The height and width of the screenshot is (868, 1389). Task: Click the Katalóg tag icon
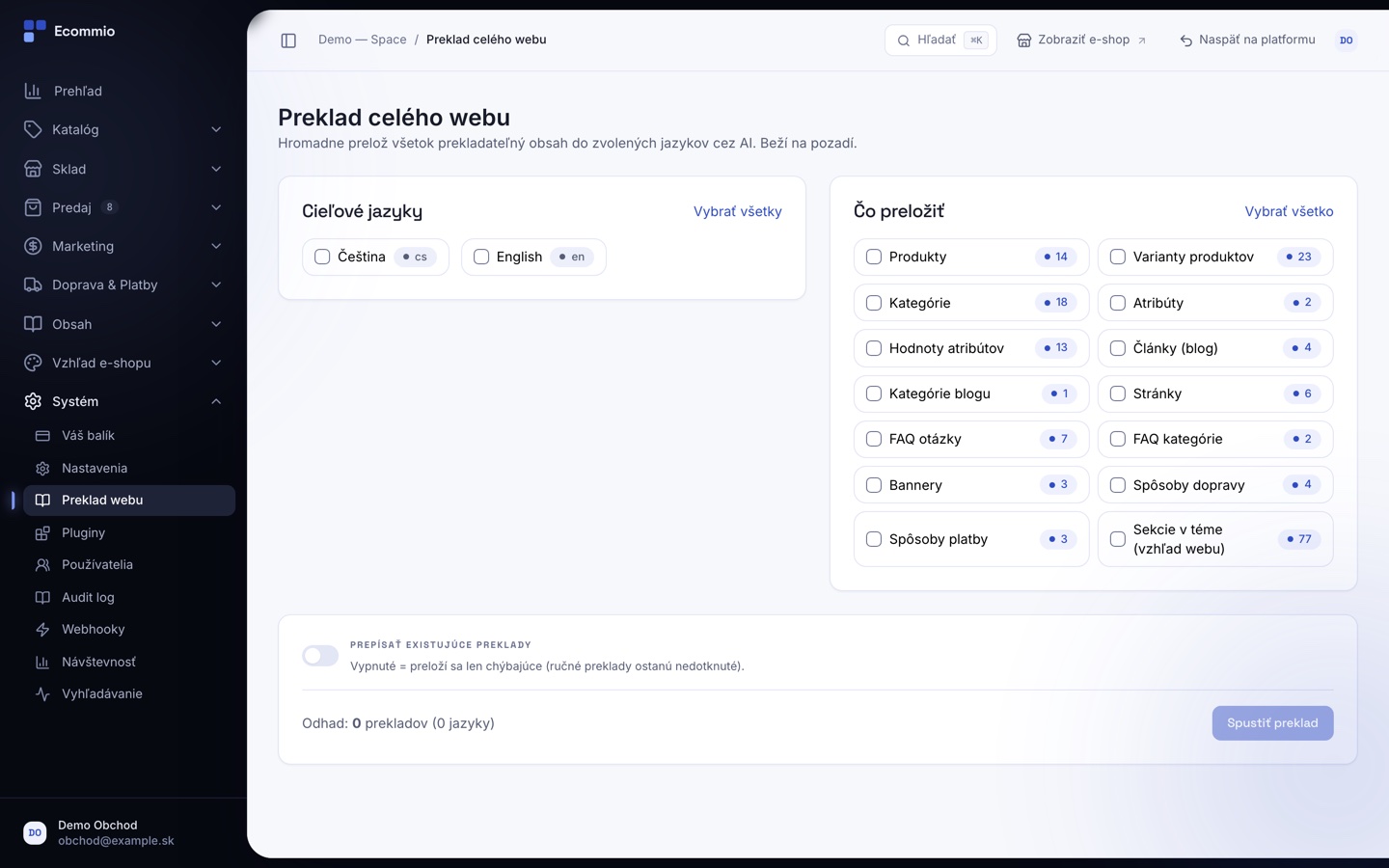click(33, 129)
